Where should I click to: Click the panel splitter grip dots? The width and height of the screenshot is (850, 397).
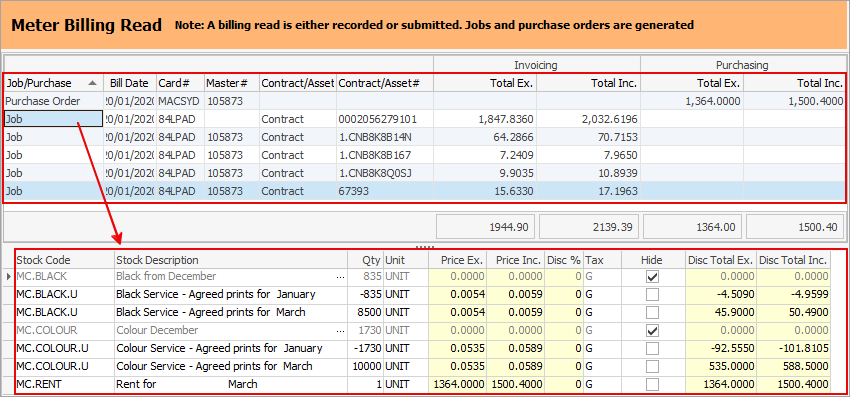[x=424, y=246]
